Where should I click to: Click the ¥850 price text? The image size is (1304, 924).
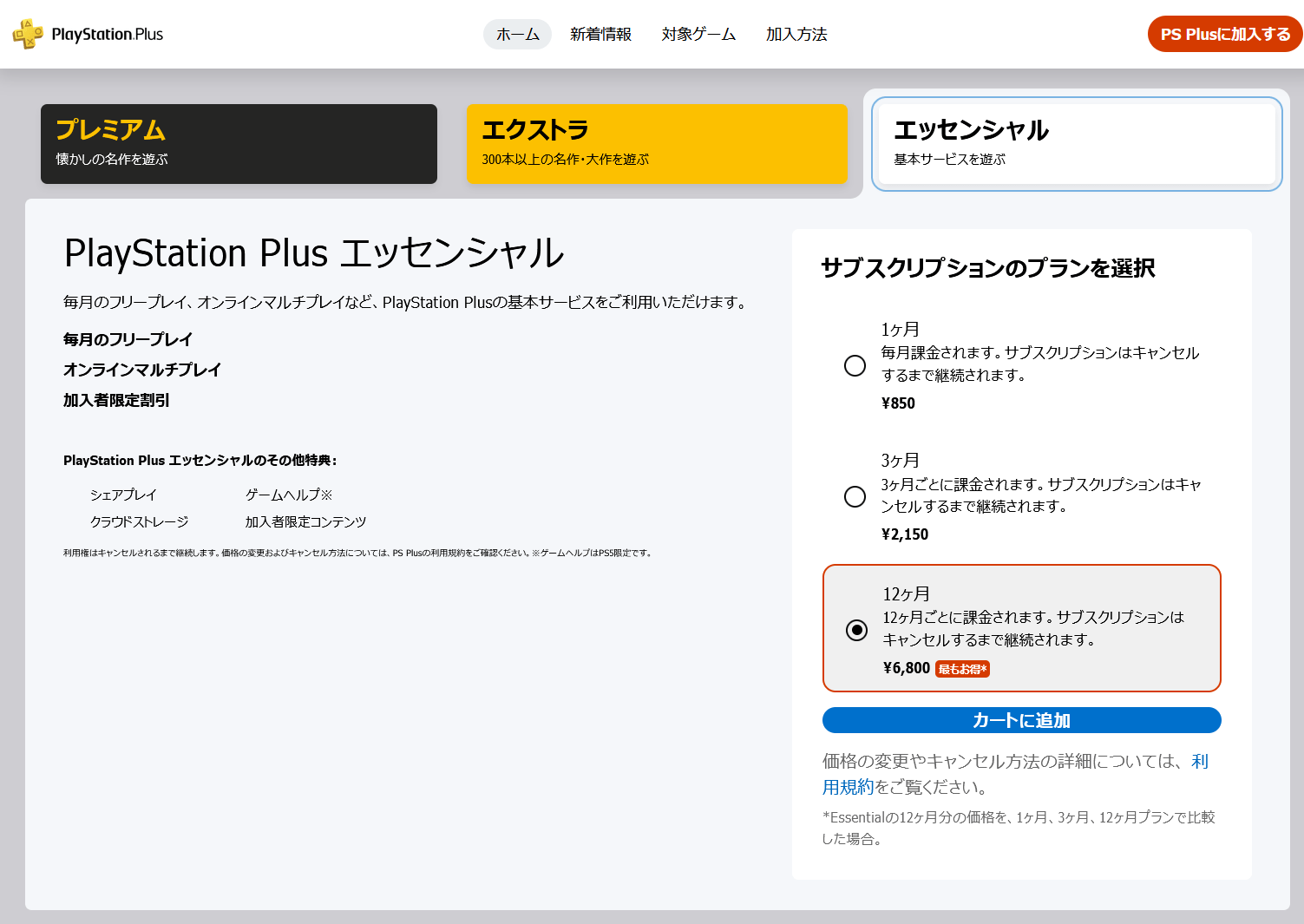pyautogui.click(x=898, y=403)
